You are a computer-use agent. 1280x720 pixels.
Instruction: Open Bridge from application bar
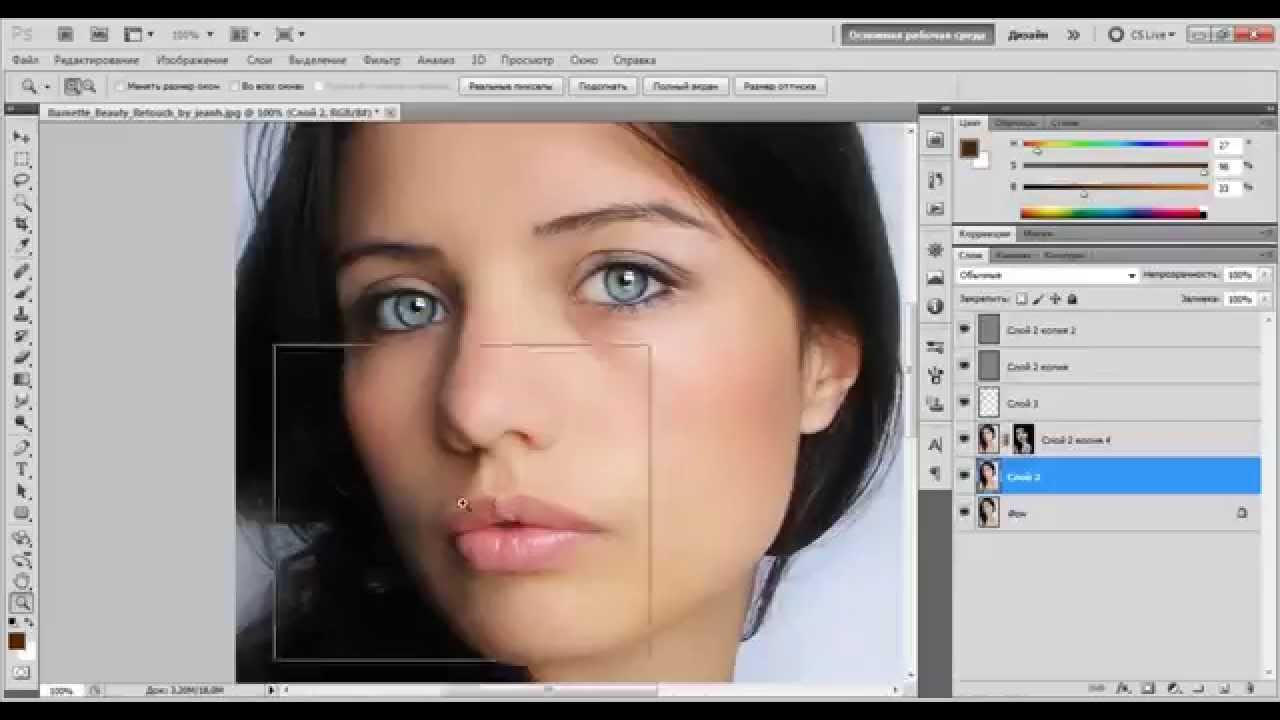(x=64, y=34)
